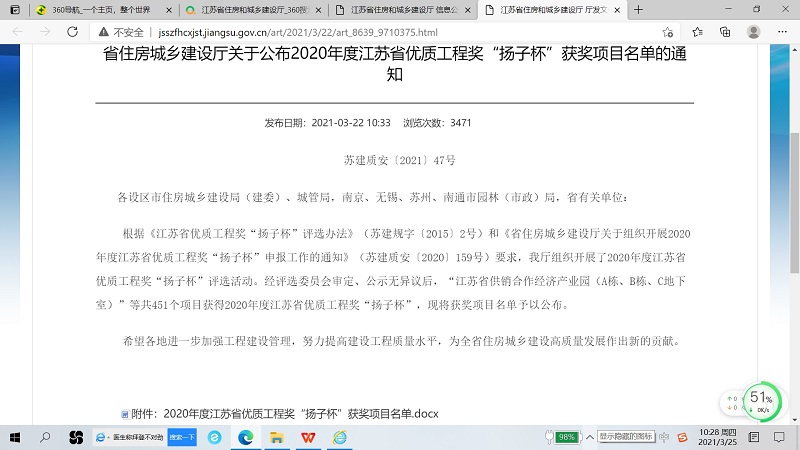Click the page vertical scrollbar thumb
Screen dimensions: 800x450
pyautogui.click(x=794, y=203)
